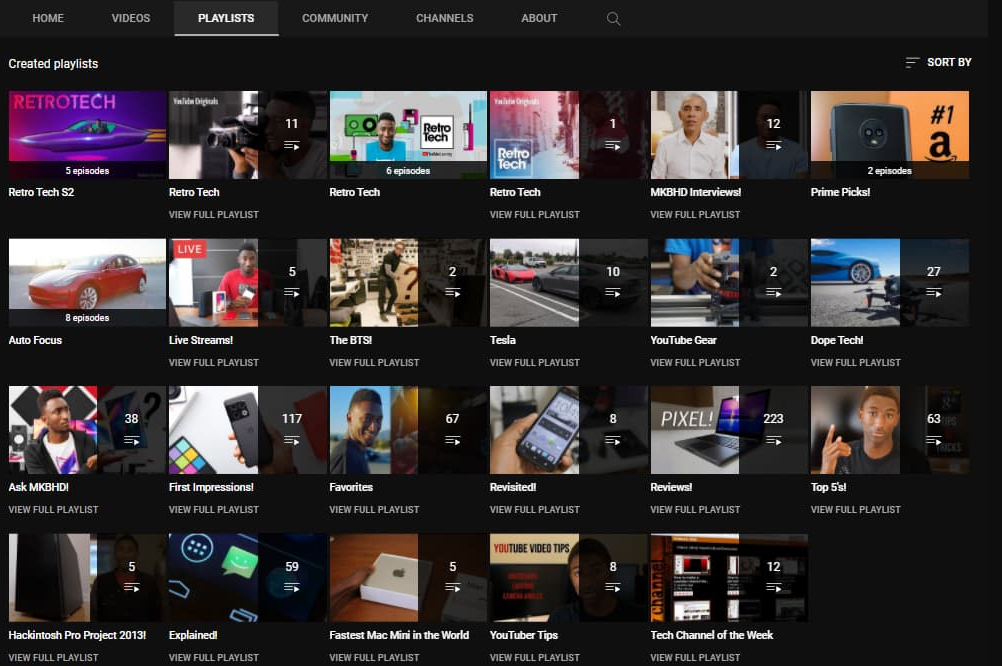View full playlist under Top 5's!
Screen dimensions: 1002x666
point(855,510)
